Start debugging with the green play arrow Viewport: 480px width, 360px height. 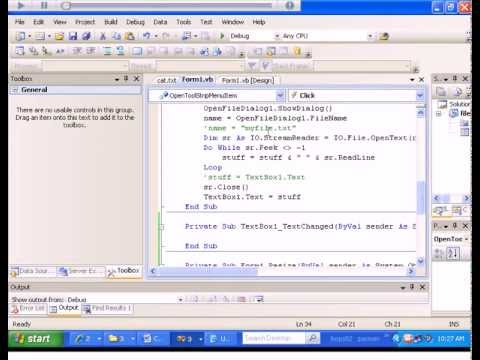click(x=222, y=36)
